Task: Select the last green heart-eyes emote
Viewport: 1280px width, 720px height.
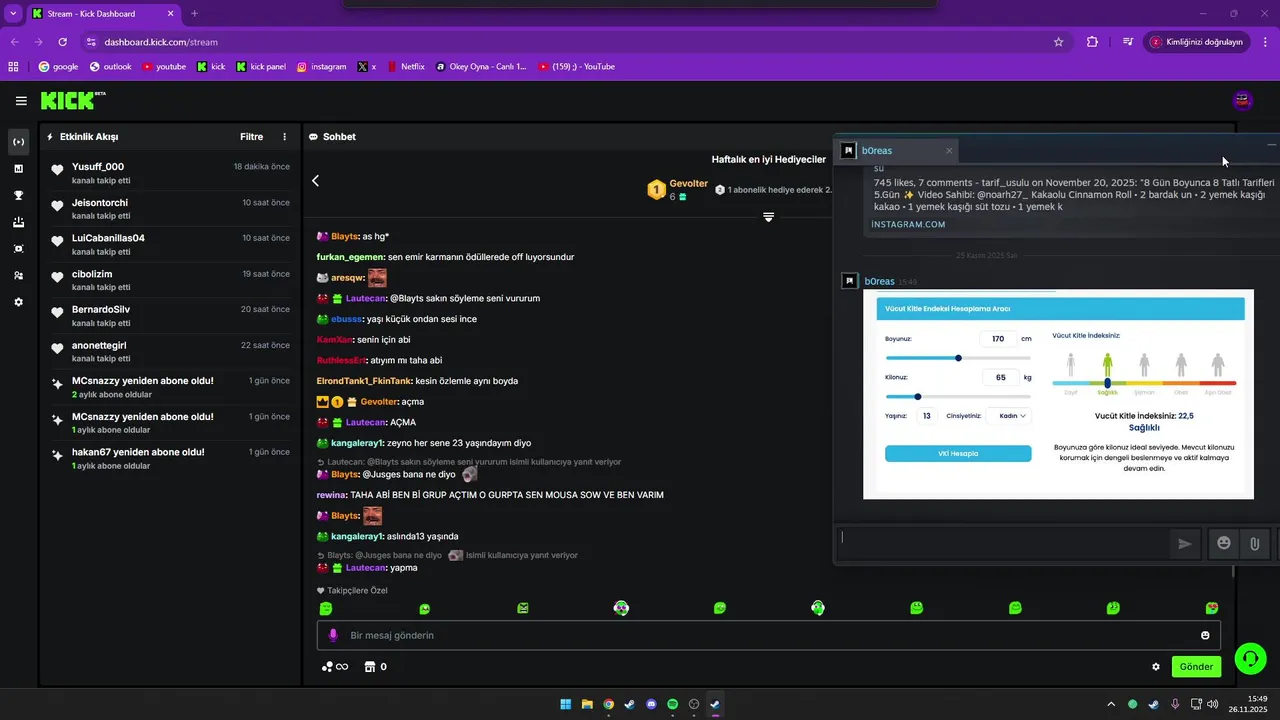Action: tap(1212, 608)
